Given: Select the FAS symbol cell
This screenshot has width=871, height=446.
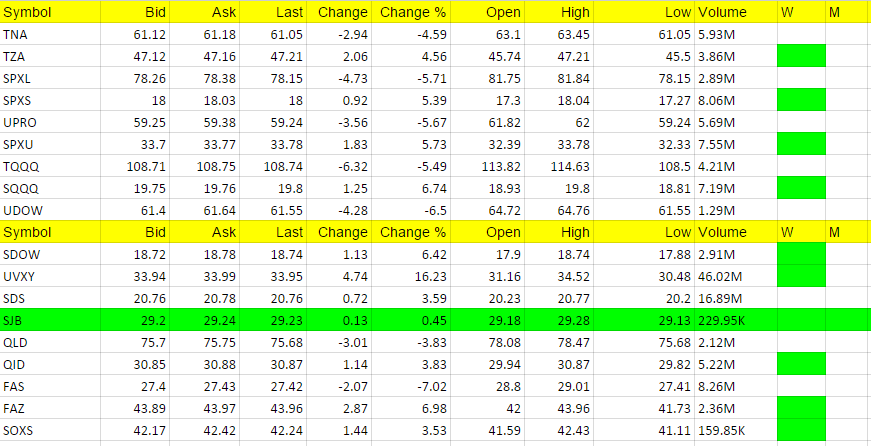Looking at the screenshot, I should [x=50, y=386].
